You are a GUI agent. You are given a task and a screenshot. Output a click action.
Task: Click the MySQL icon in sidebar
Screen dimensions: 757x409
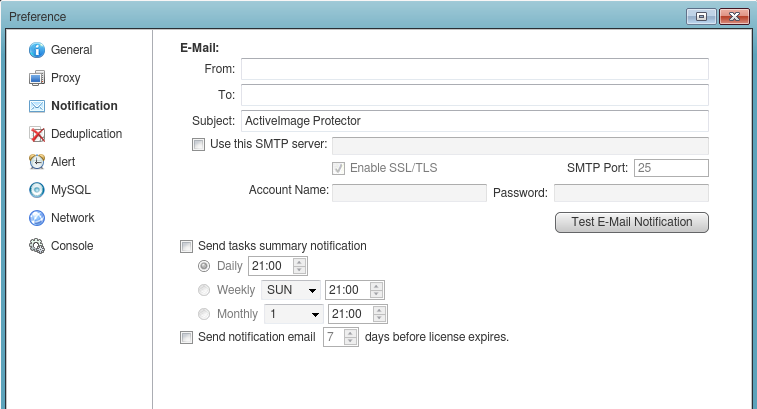37,190
